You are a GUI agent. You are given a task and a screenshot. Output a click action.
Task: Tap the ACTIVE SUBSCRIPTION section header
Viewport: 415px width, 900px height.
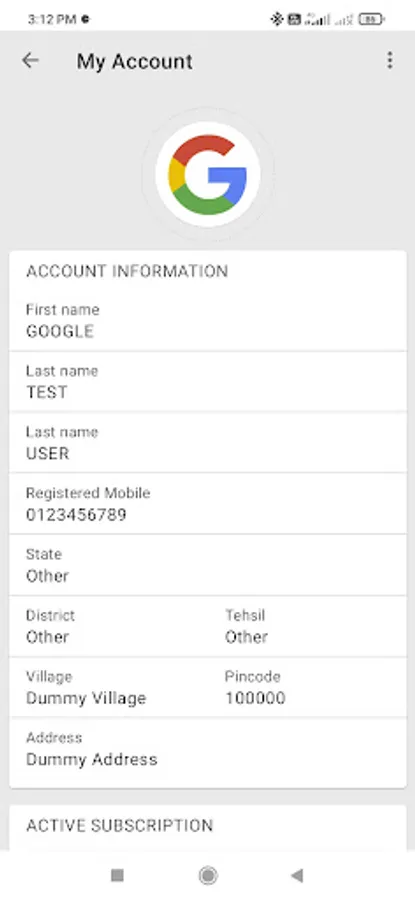[119, 825]
